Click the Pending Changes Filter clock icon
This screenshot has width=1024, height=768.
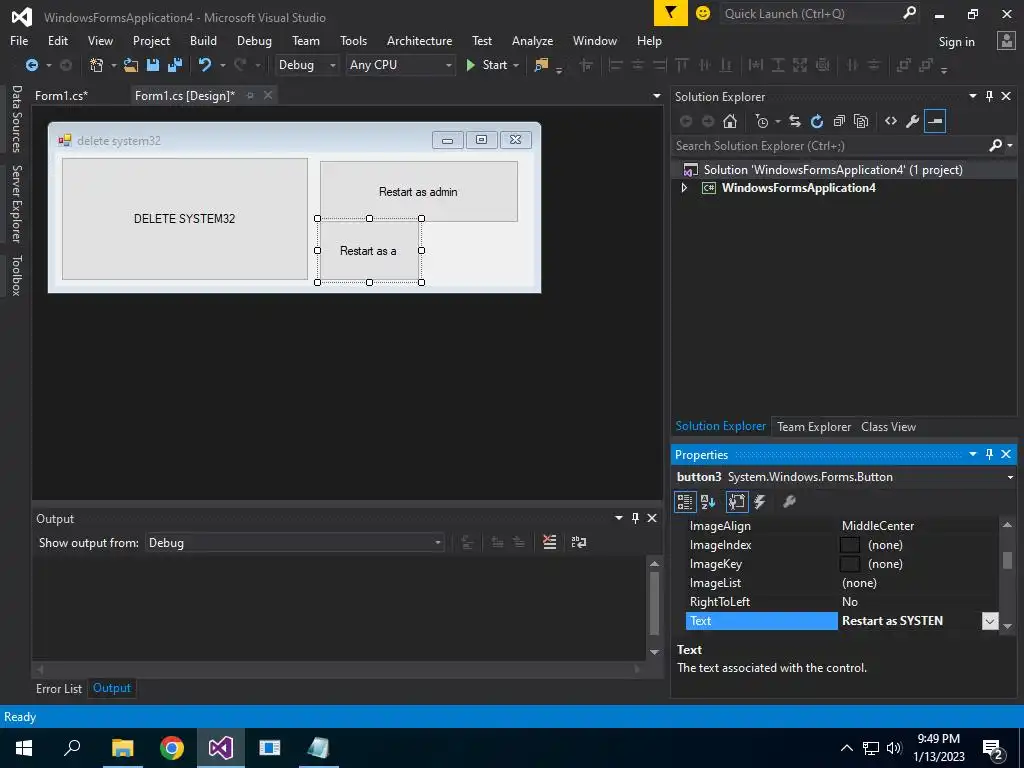(x=761, y=121)
